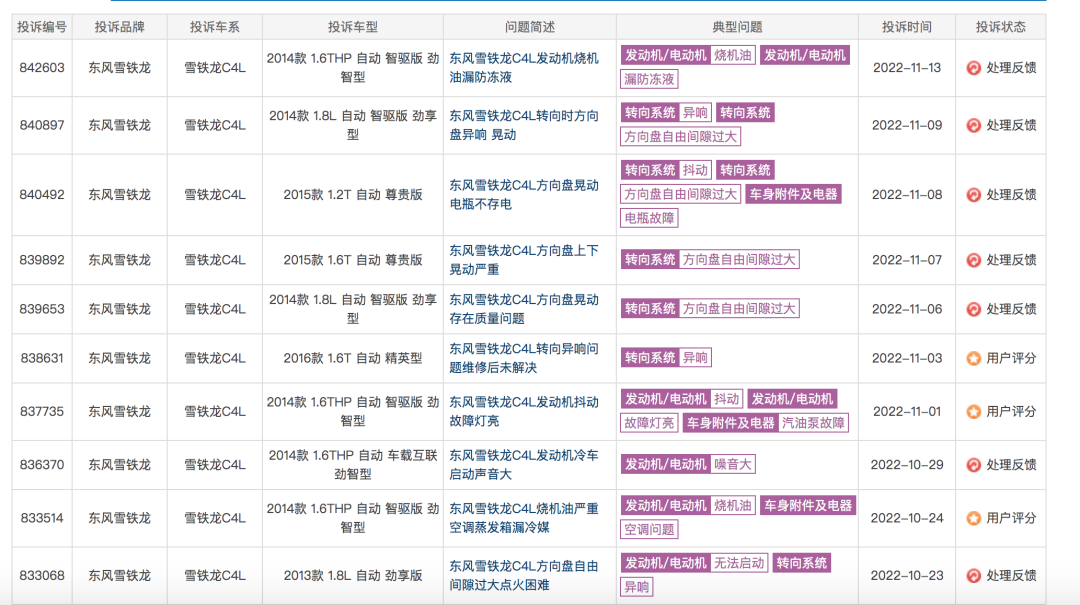The height and width of the screenshot is (605, 1080).
Task: Select complaint number 836370
Action: (42, 464)
